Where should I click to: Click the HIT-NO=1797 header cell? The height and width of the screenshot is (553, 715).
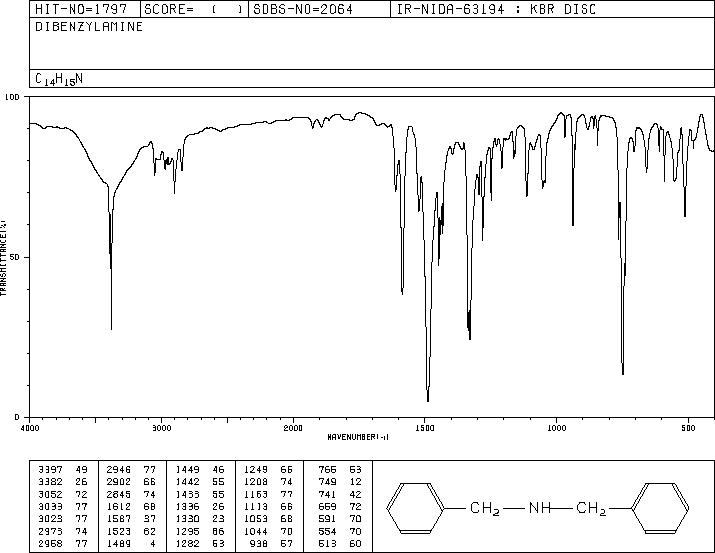(81, 9)
